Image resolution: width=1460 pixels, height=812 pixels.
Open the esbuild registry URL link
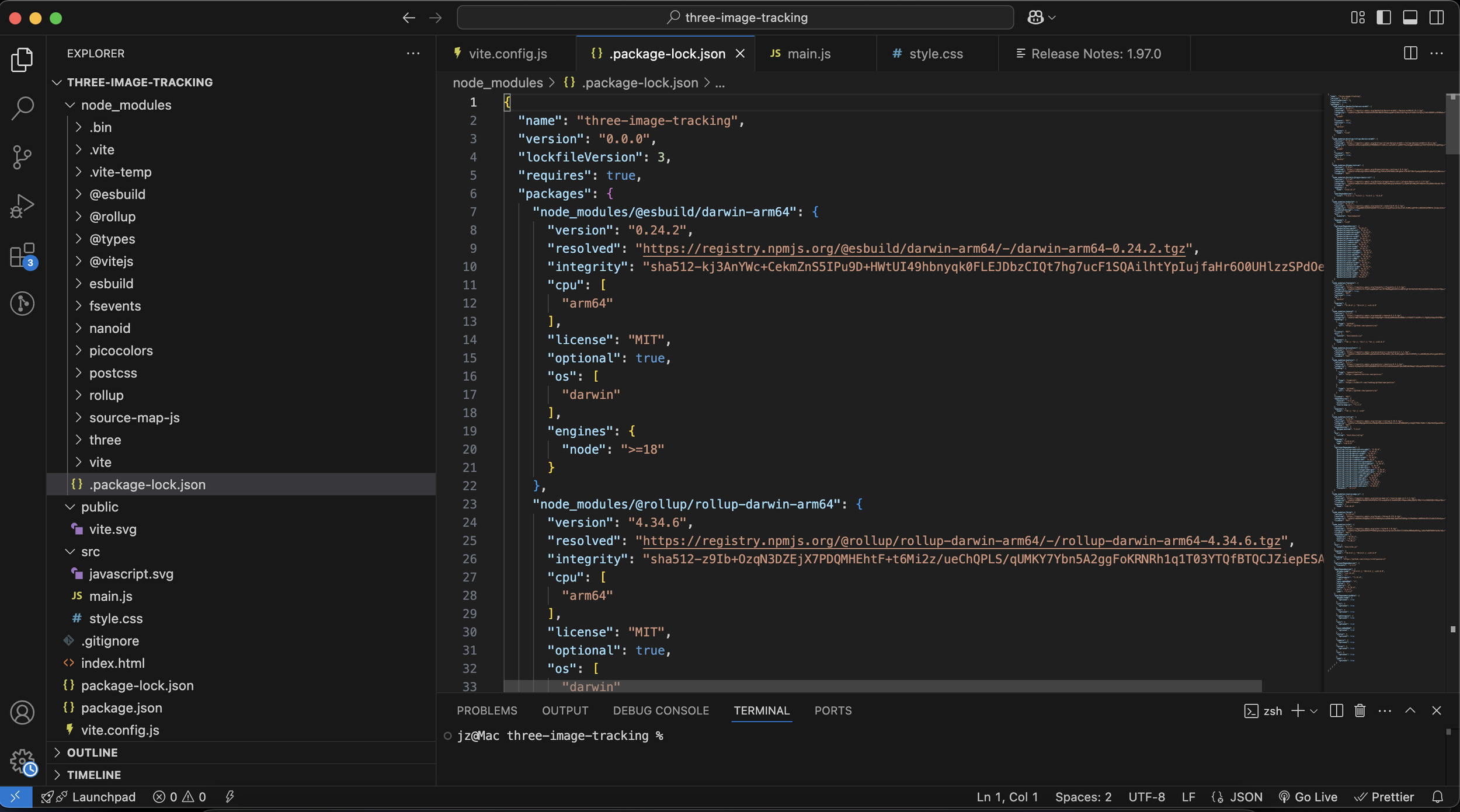coord(914,248)
